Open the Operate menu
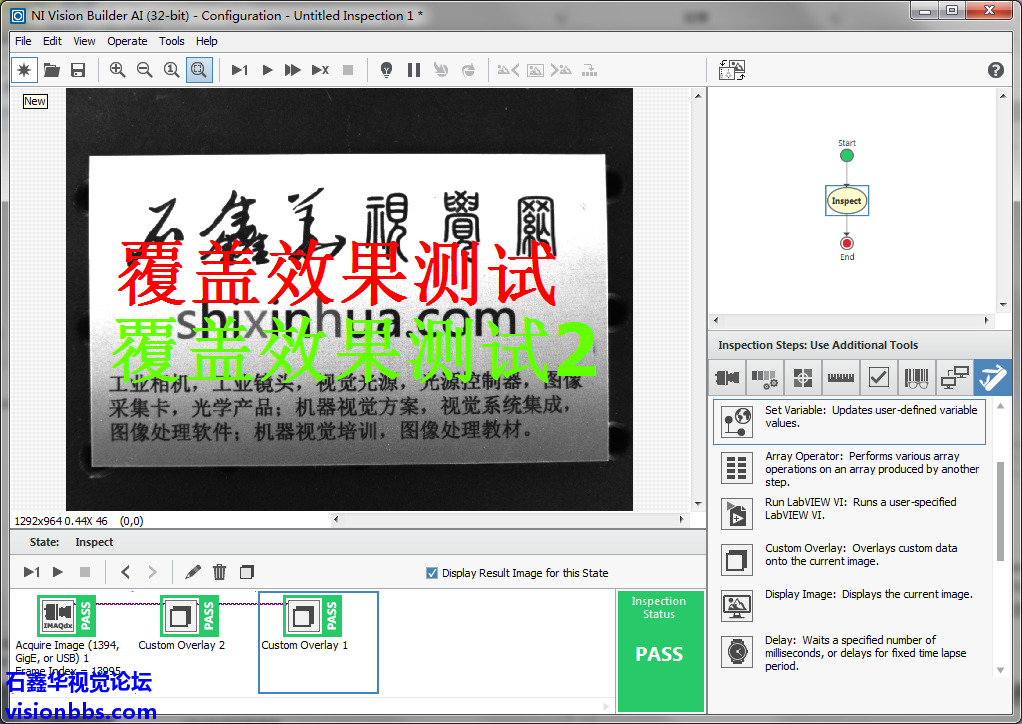1022x724 pixels. (127, 41)
